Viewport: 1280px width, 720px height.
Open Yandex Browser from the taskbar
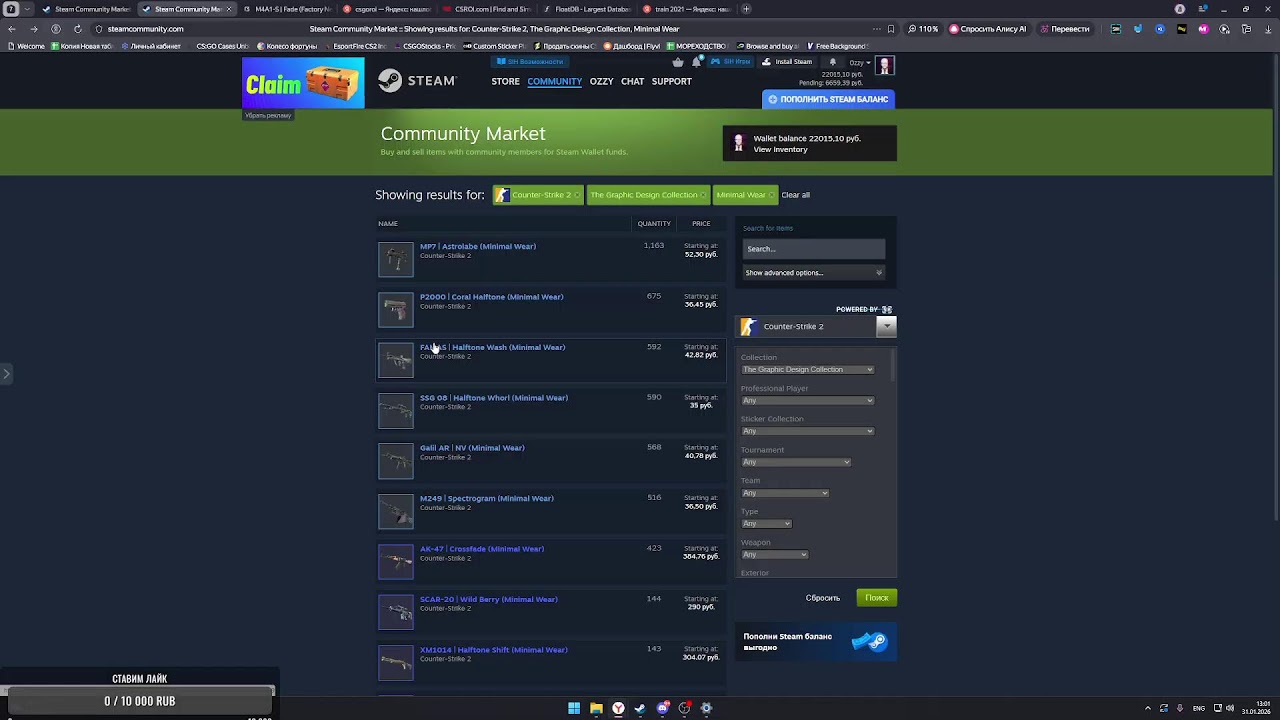tap(618, 708)
